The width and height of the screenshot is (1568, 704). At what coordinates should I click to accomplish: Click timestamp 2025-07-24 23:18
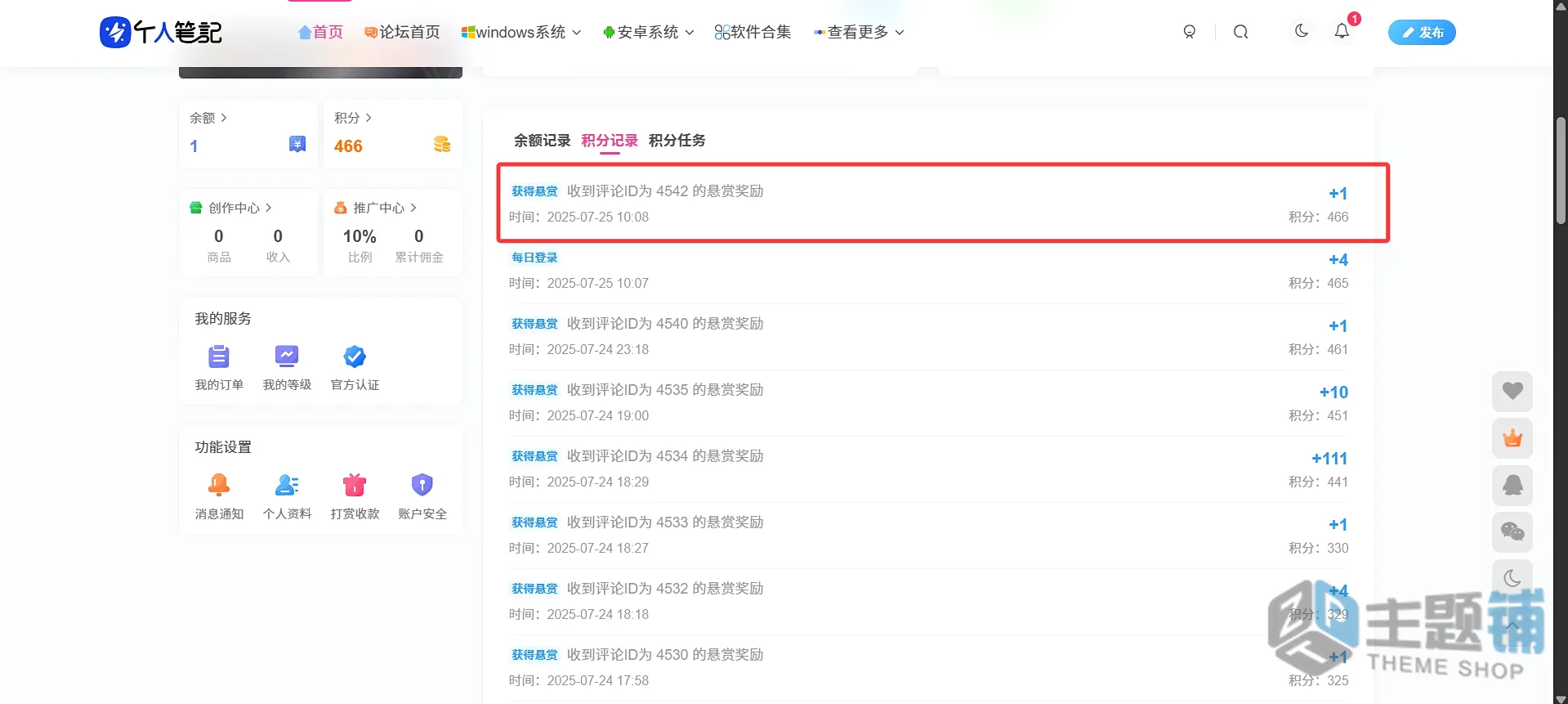pos(598,350)
